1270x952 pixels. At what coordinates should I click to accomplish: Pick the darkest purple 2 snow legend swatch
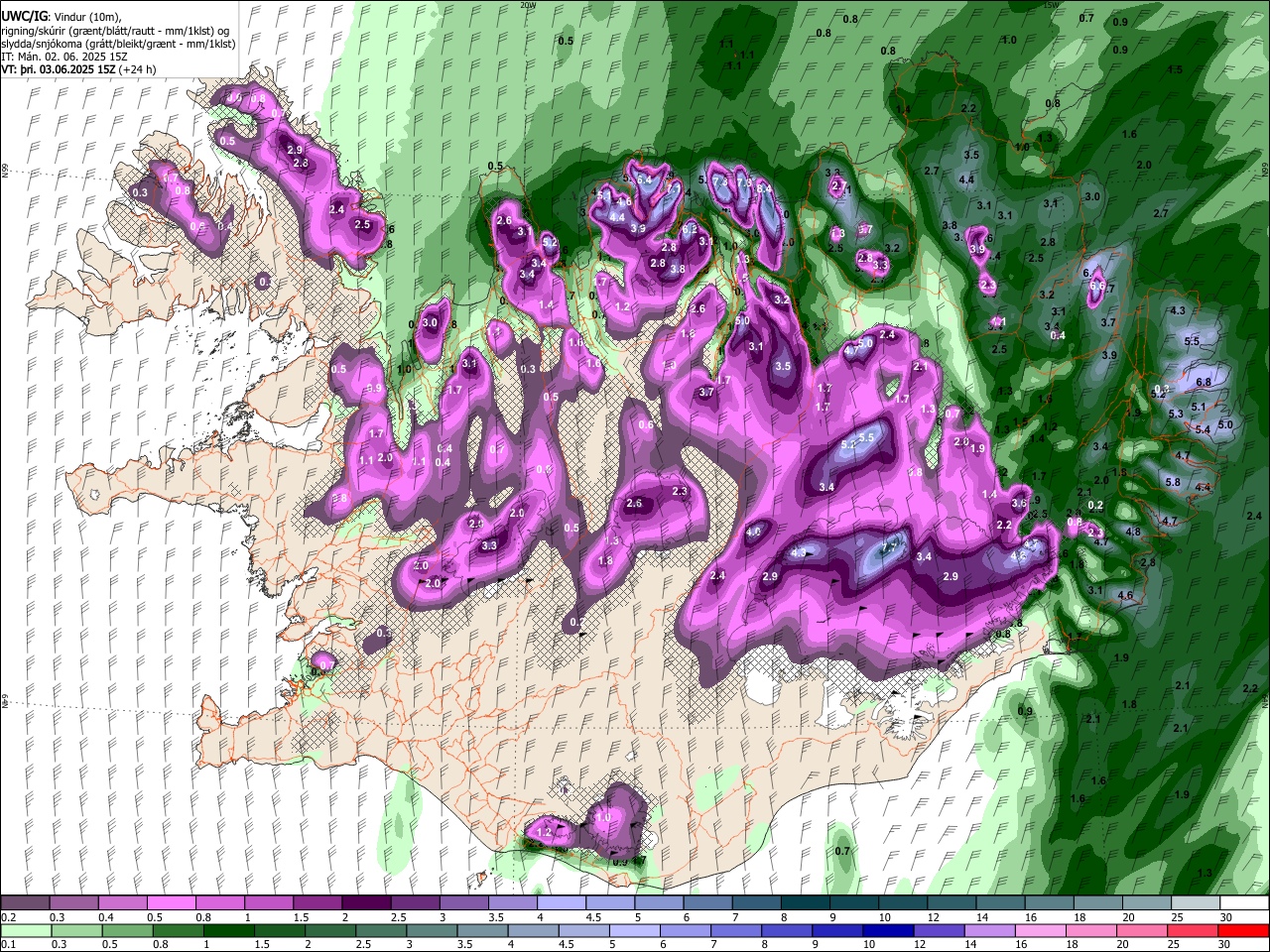pyautogui.click(x=366, y=903)
